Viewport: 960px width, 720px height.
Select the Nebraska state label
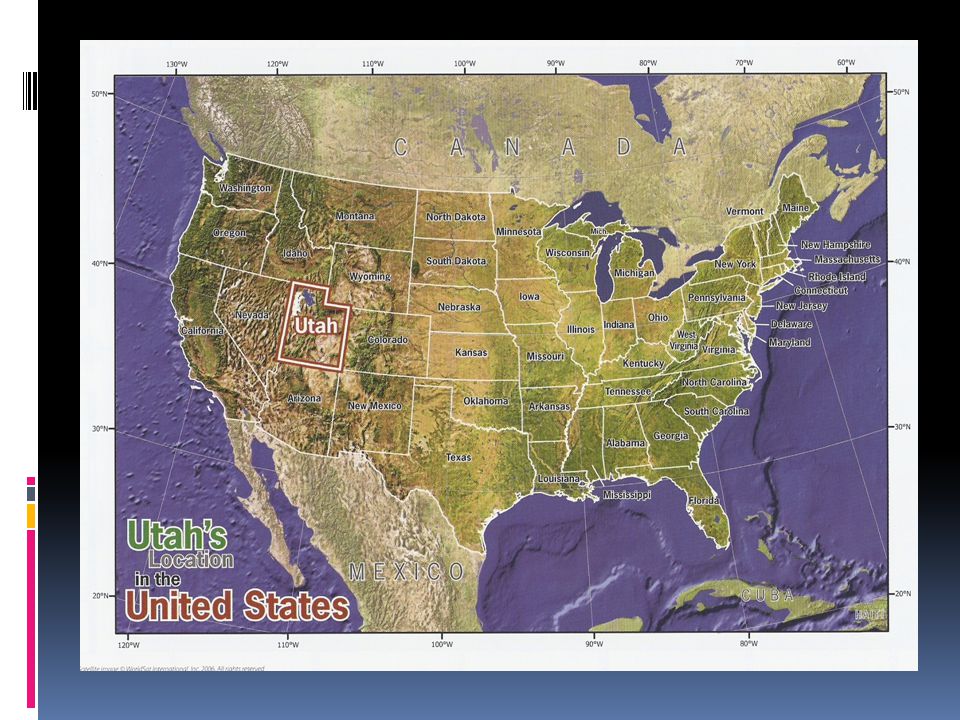(459, 307)
